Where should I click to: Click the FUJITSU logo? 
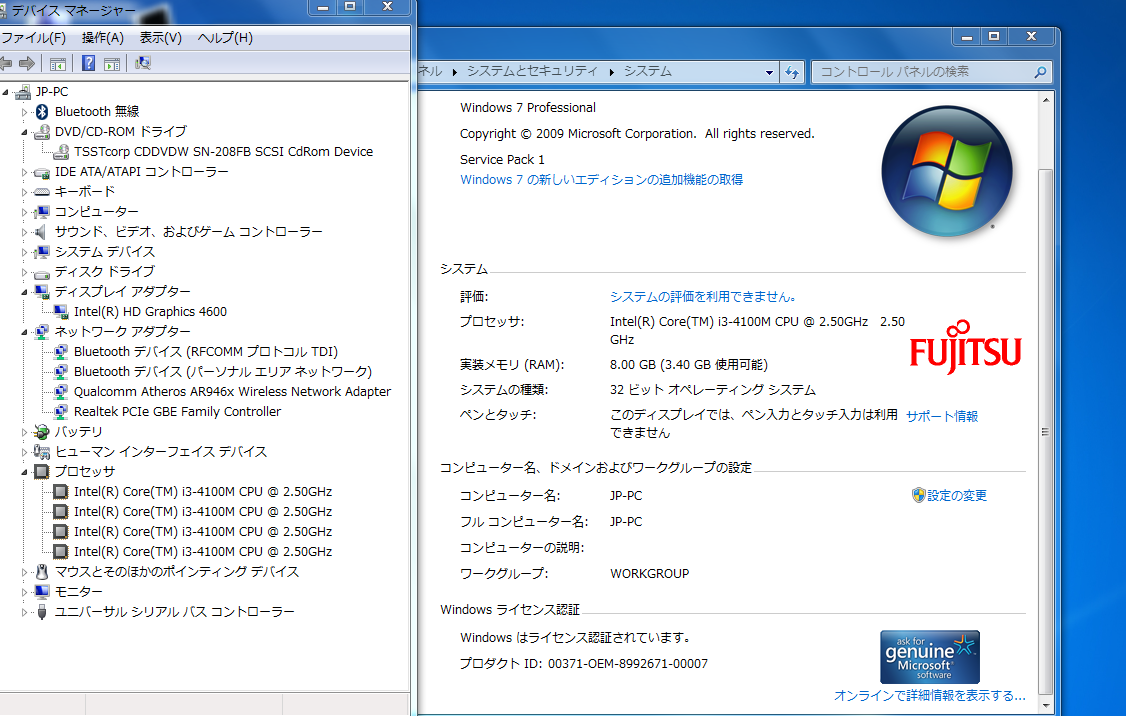(965, 348)
